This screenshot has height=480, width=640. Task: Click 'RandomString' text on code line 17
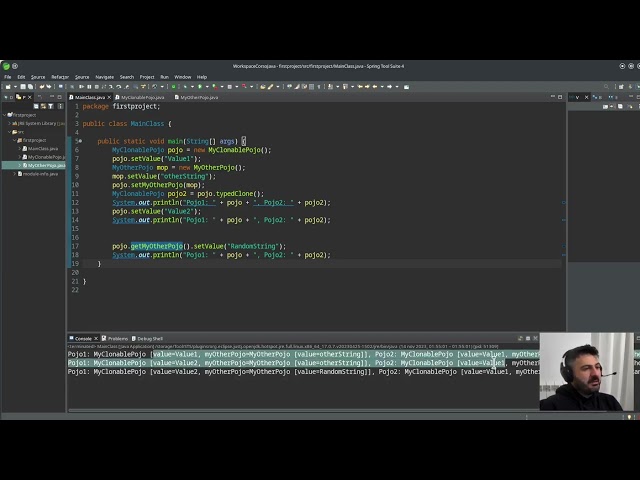(253, 246)
